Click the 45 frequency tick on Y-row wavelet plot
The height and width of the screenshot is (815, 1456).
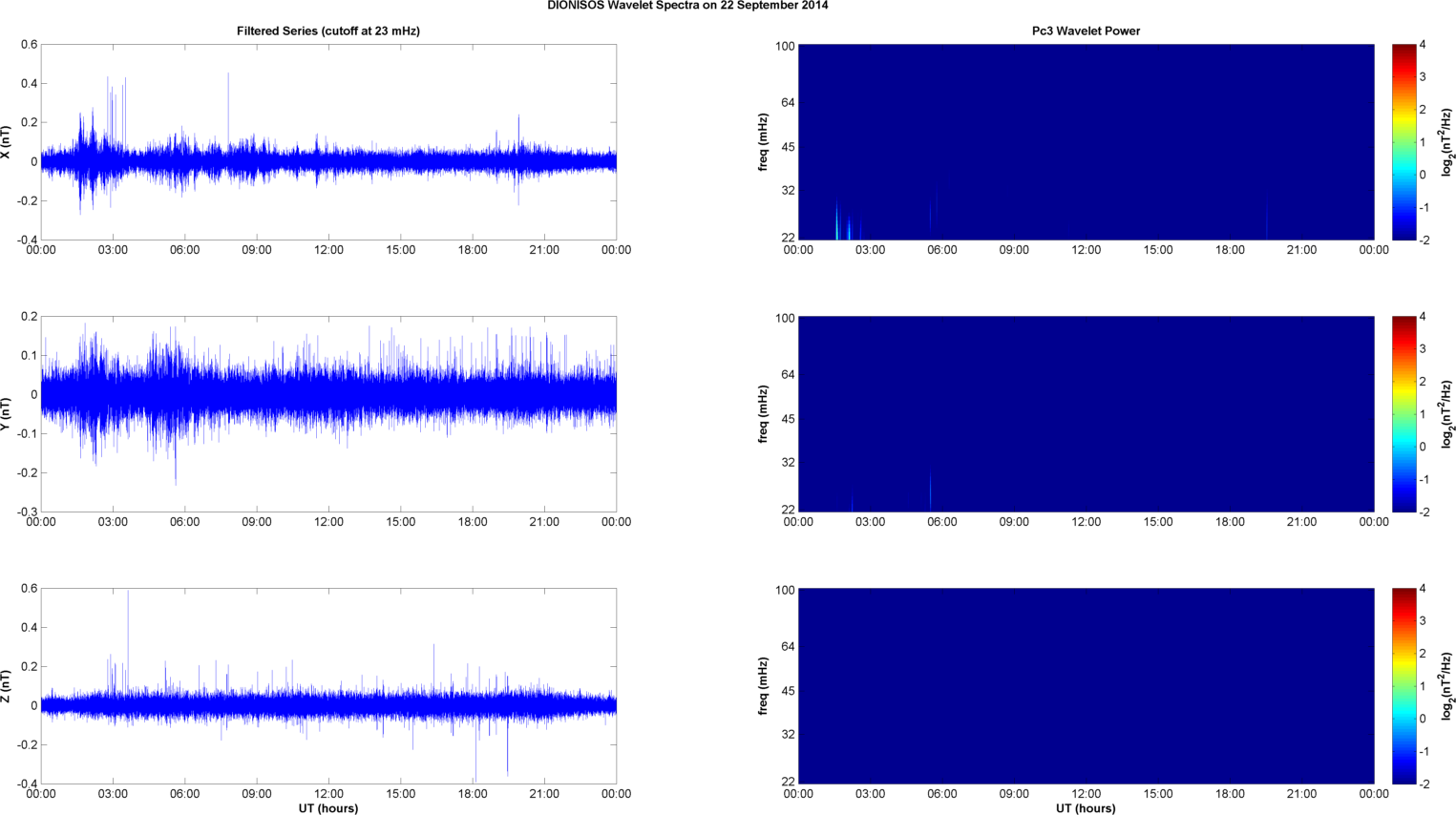788,419
